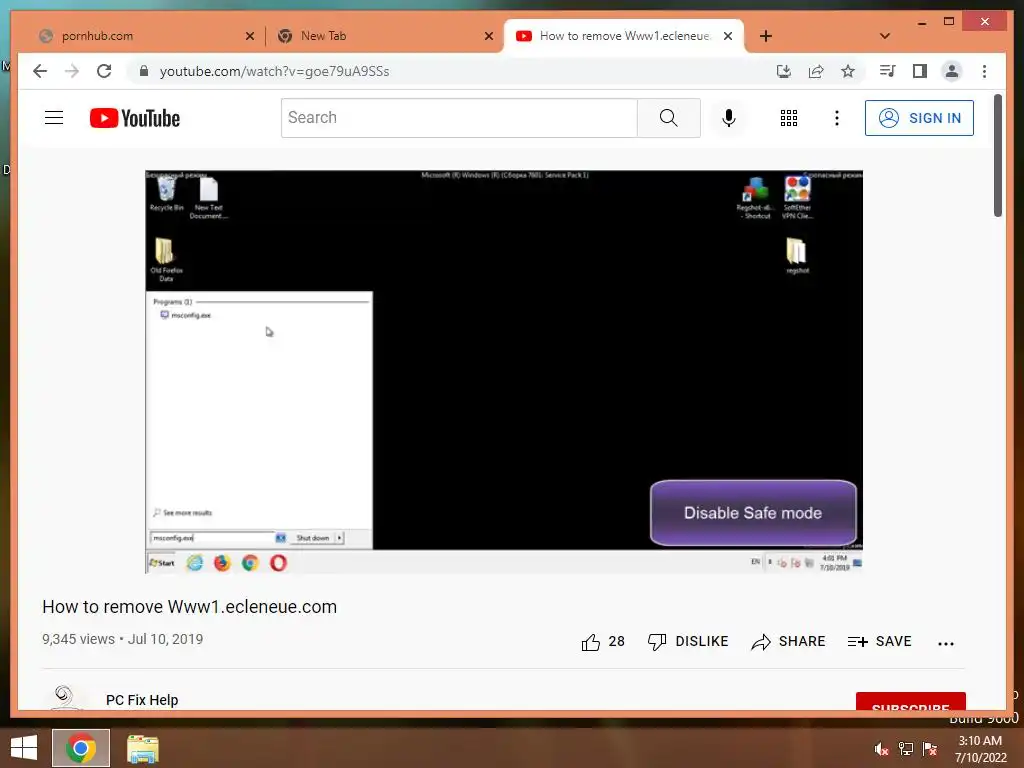Image resolution: width=1024 pixels, height=768 pixels.
Task: Go to YouTube home via logo
Action: (x=135, y=118)
